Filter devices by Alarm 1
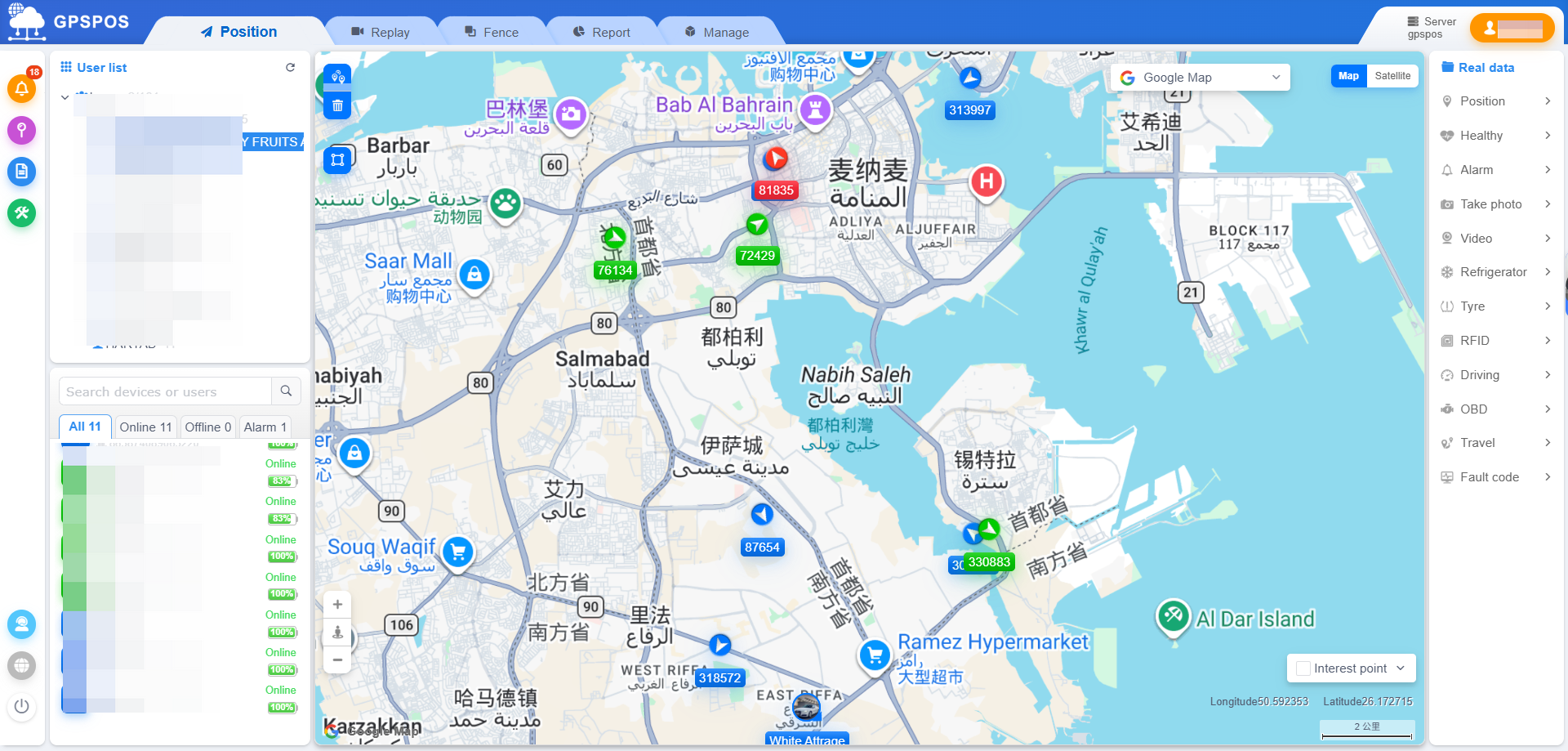The height and width of the screenshot is (751, 1568). coord(265,427)
